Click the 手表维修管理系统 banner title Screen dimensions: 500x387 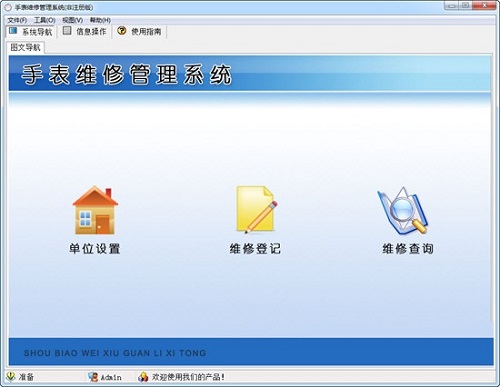[126, 74]
